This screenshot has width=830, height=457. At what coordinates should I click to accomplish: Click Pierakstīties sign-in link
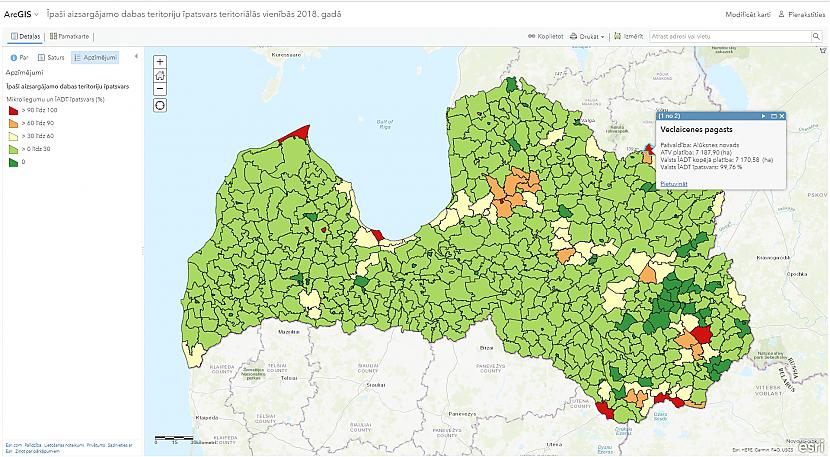[x=801, y=15]
